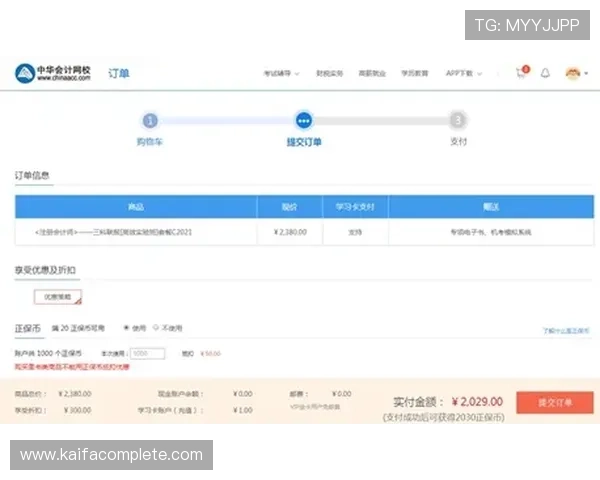This screenshot has height=480, width=600.
Task: Open the shopping cart icon
Action: (x=522, y=72)
